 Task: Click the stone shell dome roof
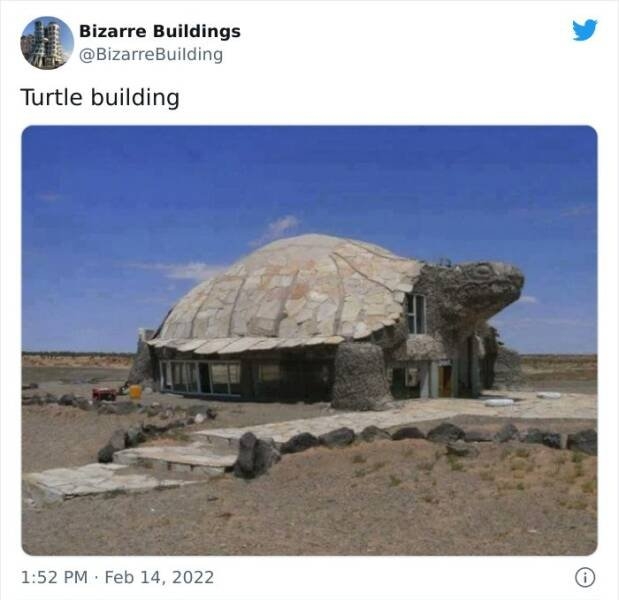click(x=288, y=290)
